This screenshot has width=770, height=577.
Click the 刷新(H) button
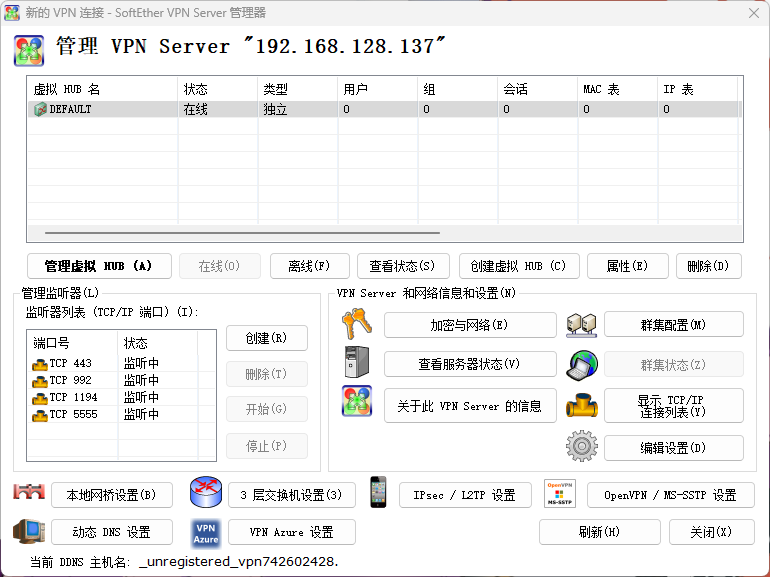(x=600, y=532)
